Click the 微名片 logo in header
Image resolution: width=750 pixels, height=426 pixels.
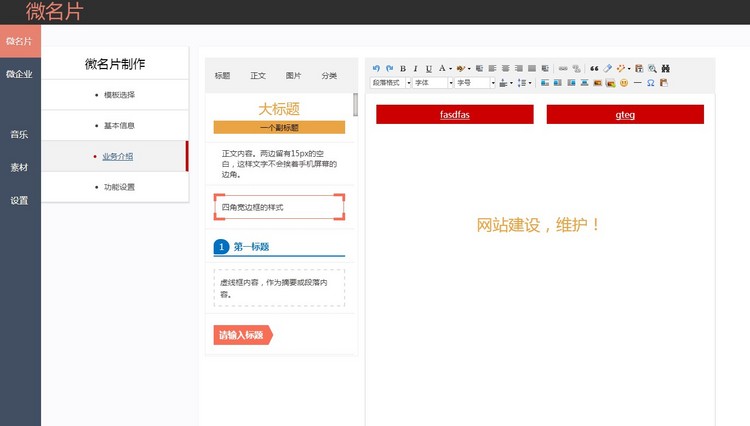point(55,11)
